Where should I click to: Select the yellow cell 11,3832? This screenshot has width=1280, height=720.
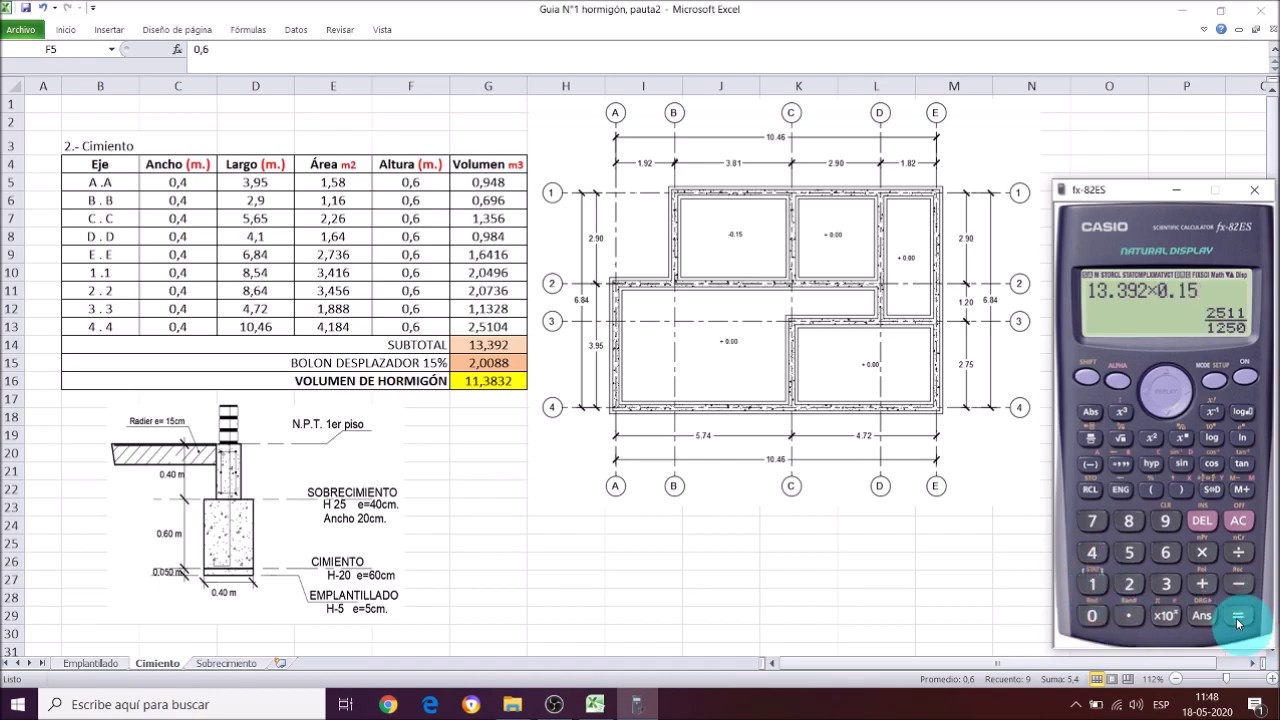coord(488,381)
